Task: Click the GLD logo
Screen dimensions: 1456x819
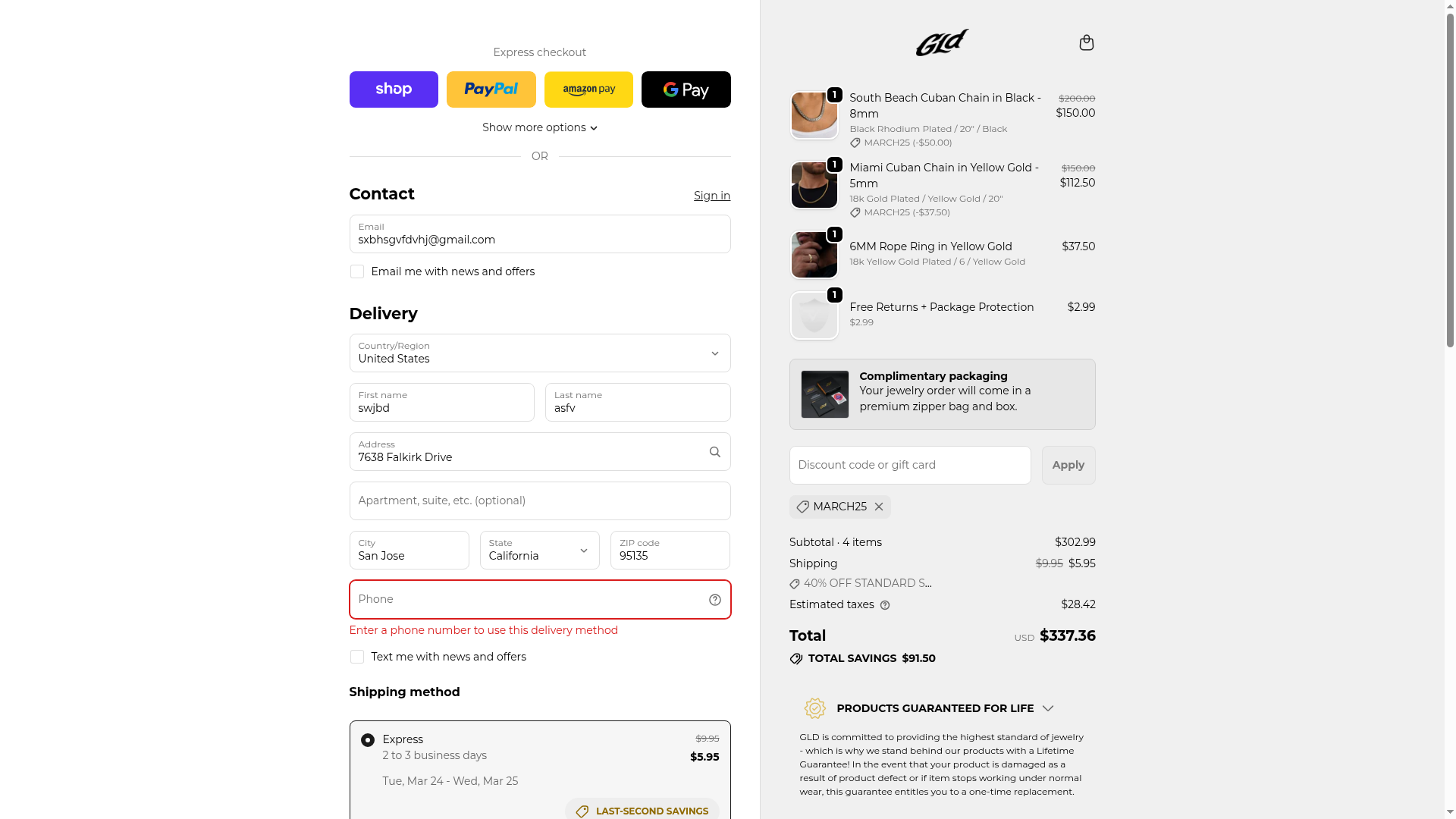Action: pos(942,42)
